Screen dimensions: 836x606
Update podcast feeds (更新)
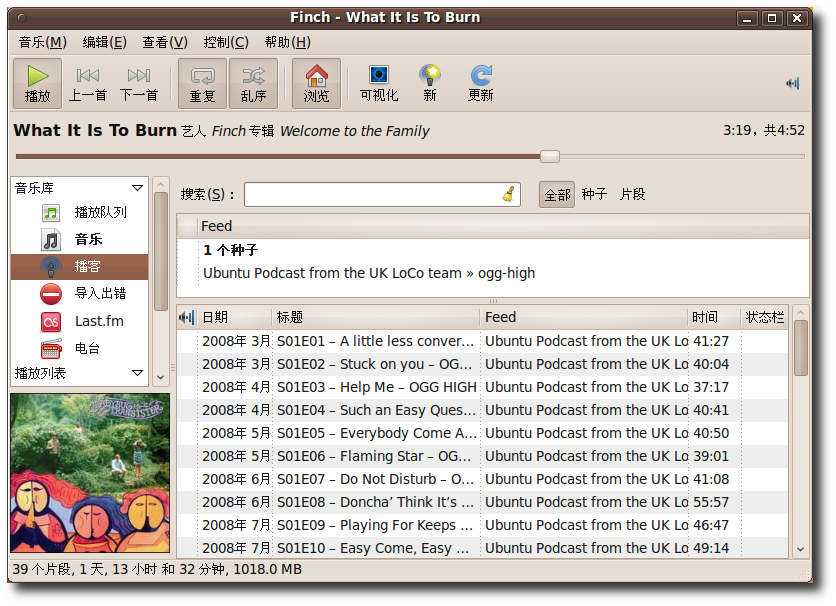(480, 84)
